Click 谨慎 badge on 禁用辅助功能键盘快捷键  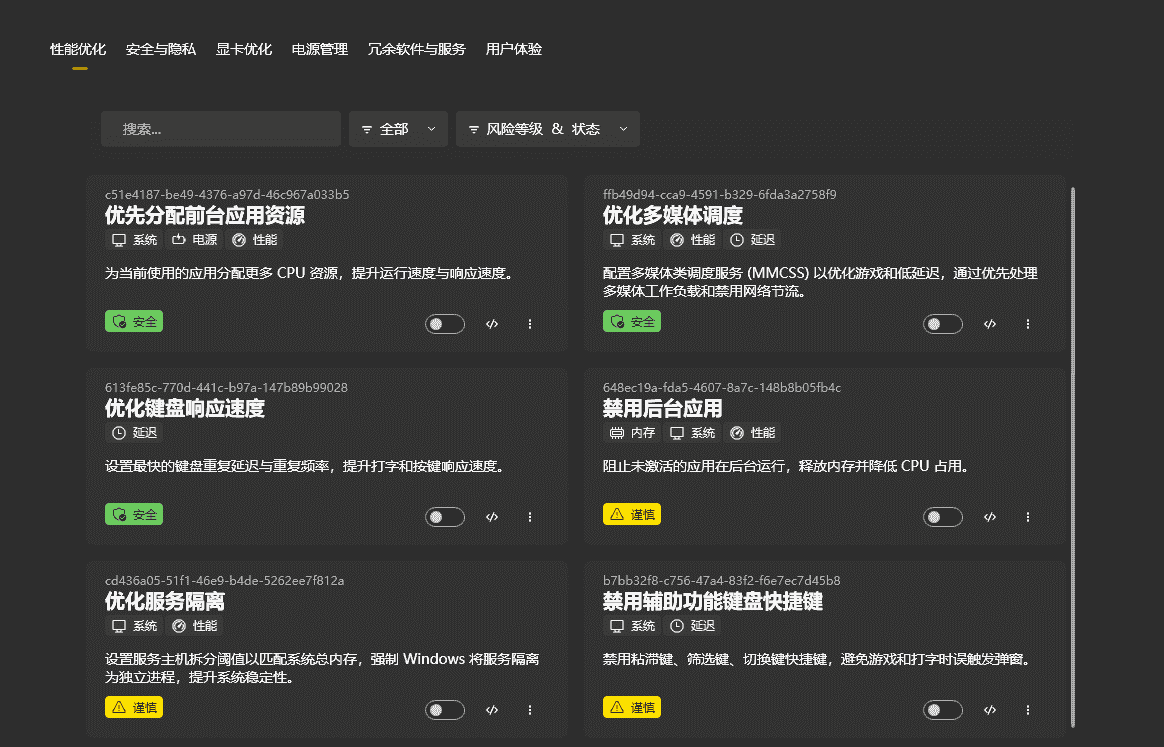(x=632, y=708)
